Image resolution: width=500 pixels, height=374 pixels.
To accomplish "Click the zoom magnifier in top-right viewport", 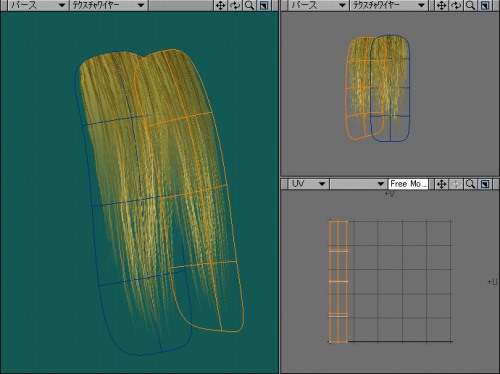I will 470,5.
